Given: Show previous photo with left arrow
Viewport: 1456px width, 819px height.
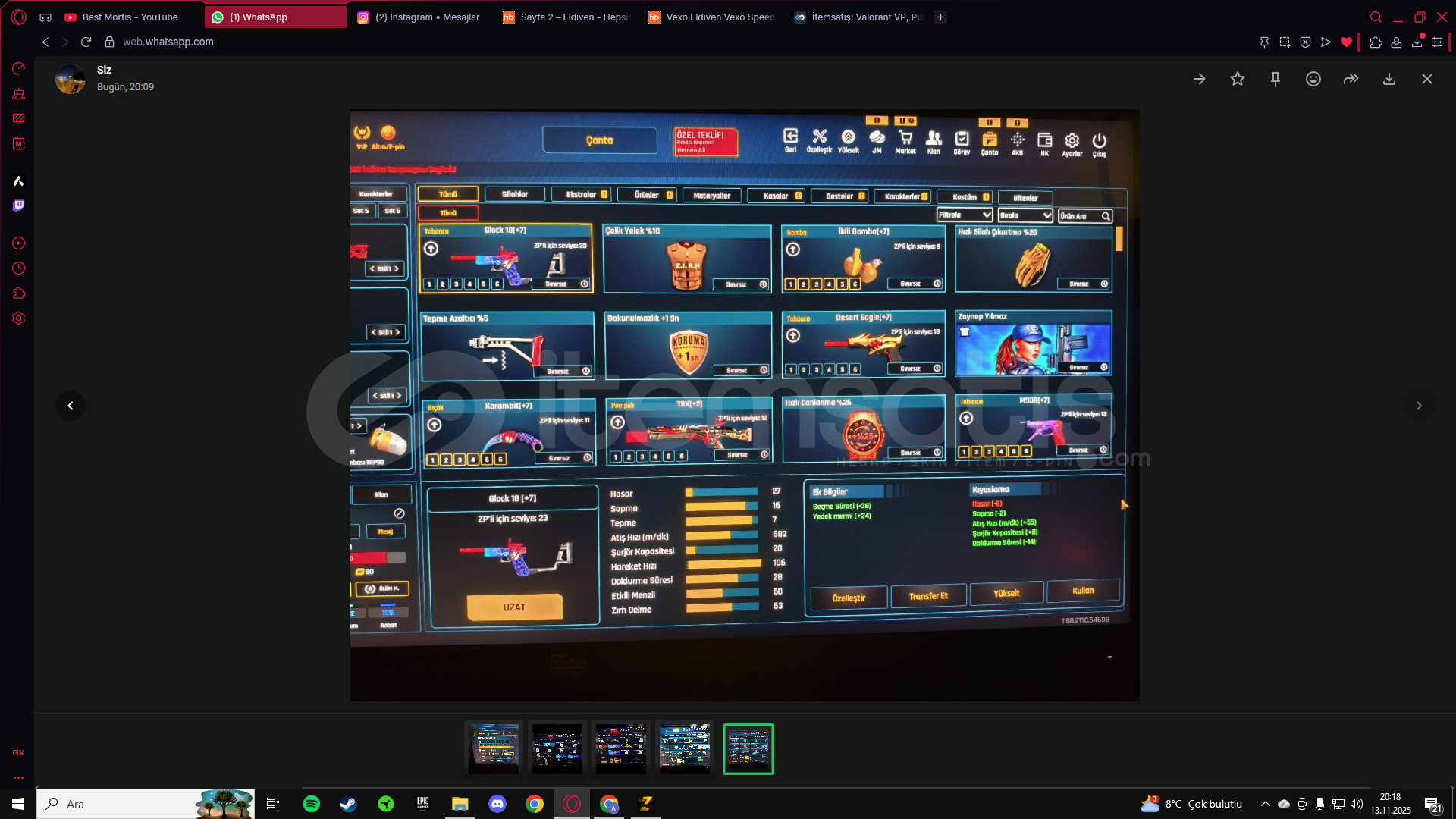Looking at the screenshot, I should click(x=71, y=406).
